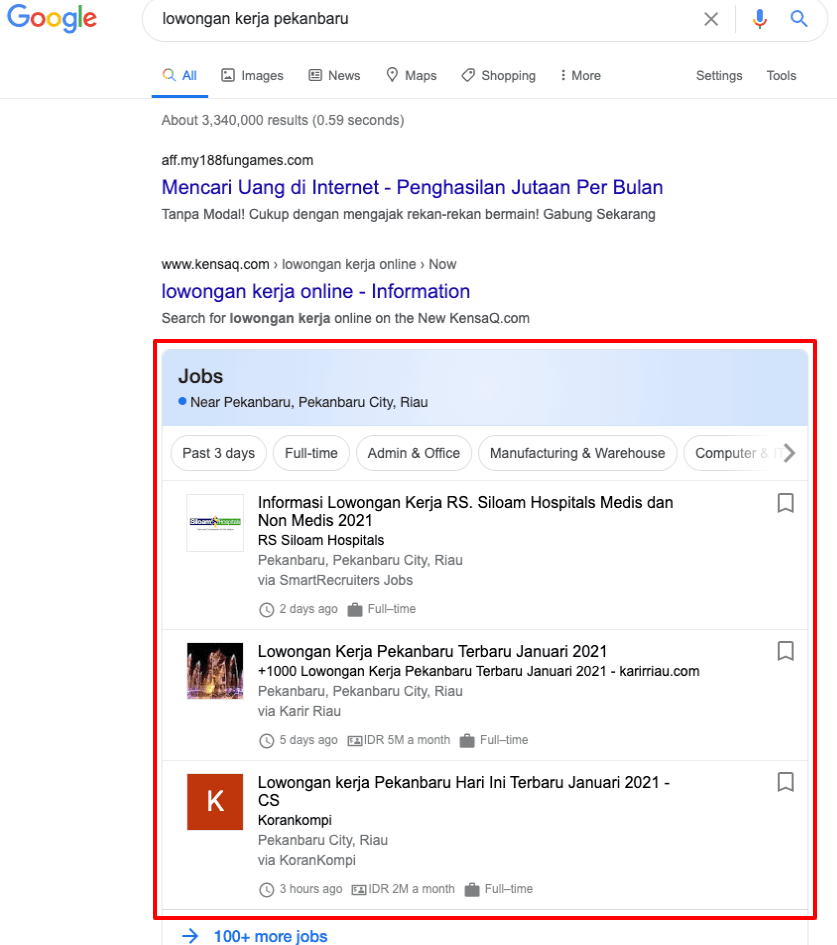This screenshot has height=945, width=837.
Task: Start voice search with microphone icon
Action: (760, 19)
